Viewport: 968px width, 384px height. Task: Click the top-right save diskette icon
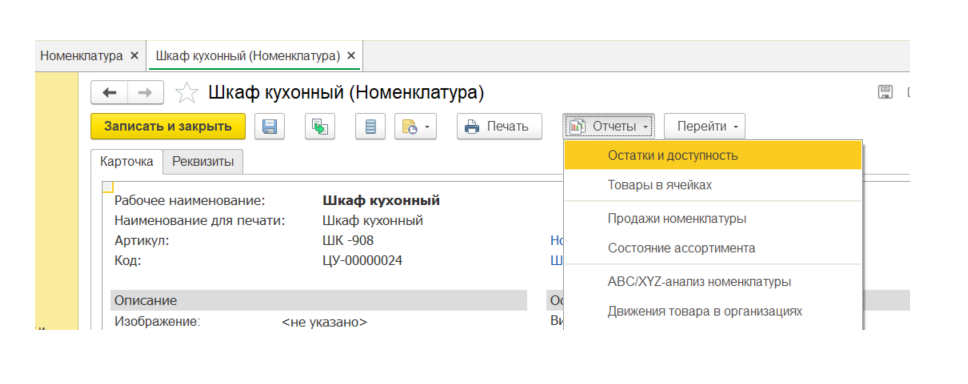(x=885, y=92)
